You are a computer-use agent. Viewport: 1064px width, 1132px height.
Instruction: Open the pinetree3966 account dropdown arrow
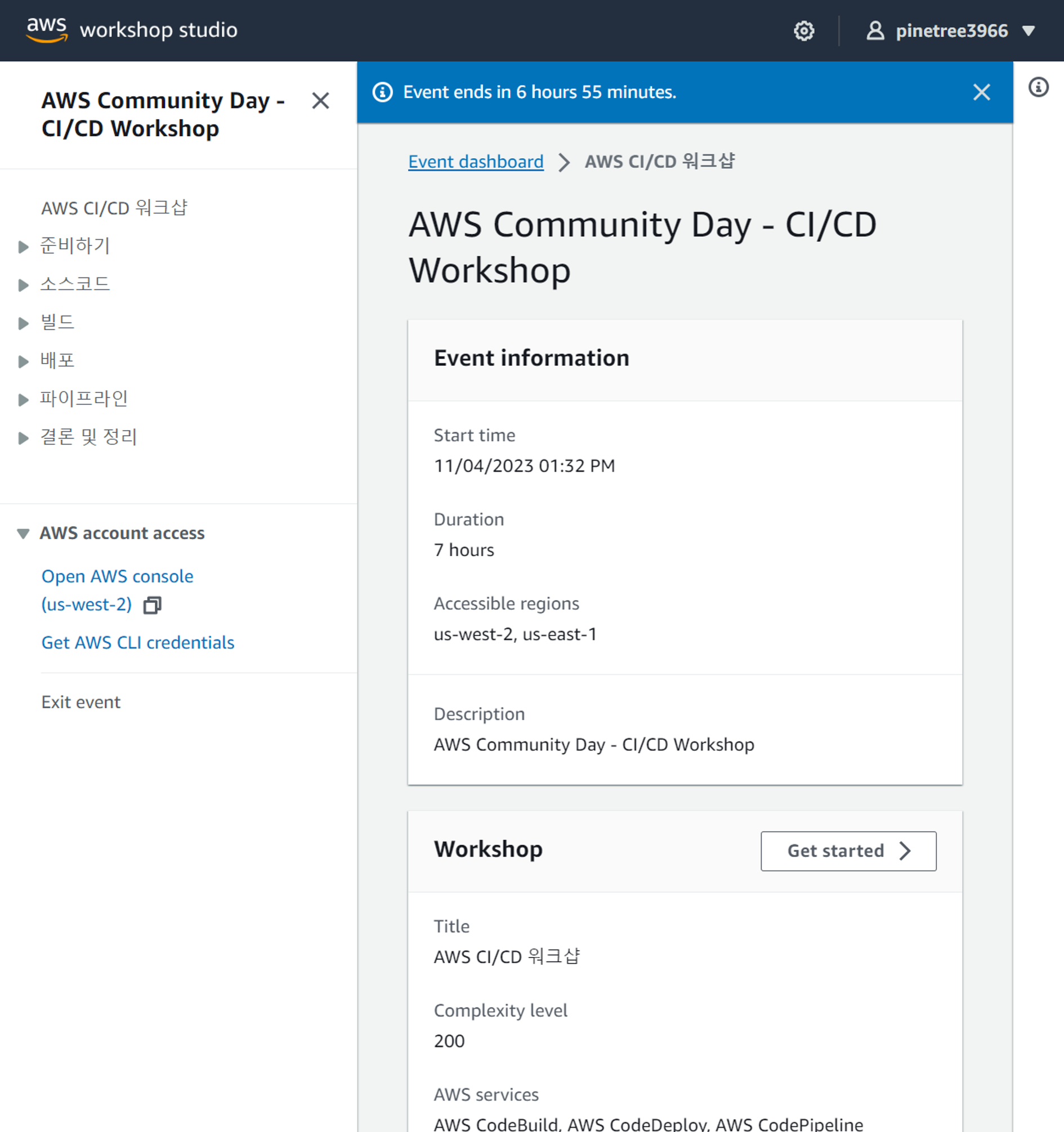point(1028,31)
